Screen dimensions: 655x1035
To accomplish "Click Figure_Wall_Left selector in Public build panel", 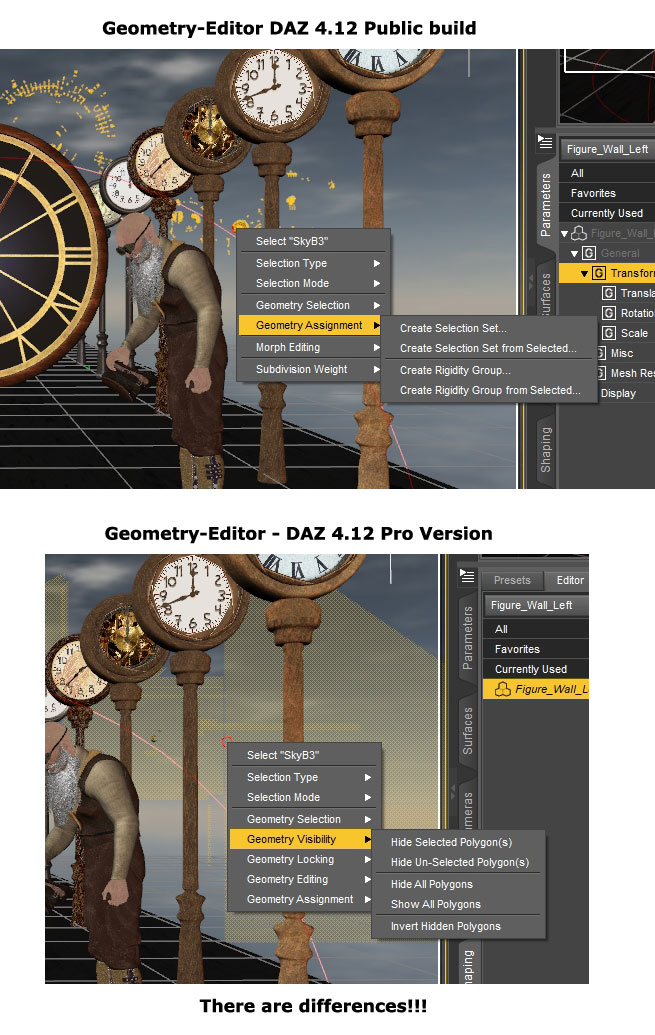I will (x=607, y=149).
